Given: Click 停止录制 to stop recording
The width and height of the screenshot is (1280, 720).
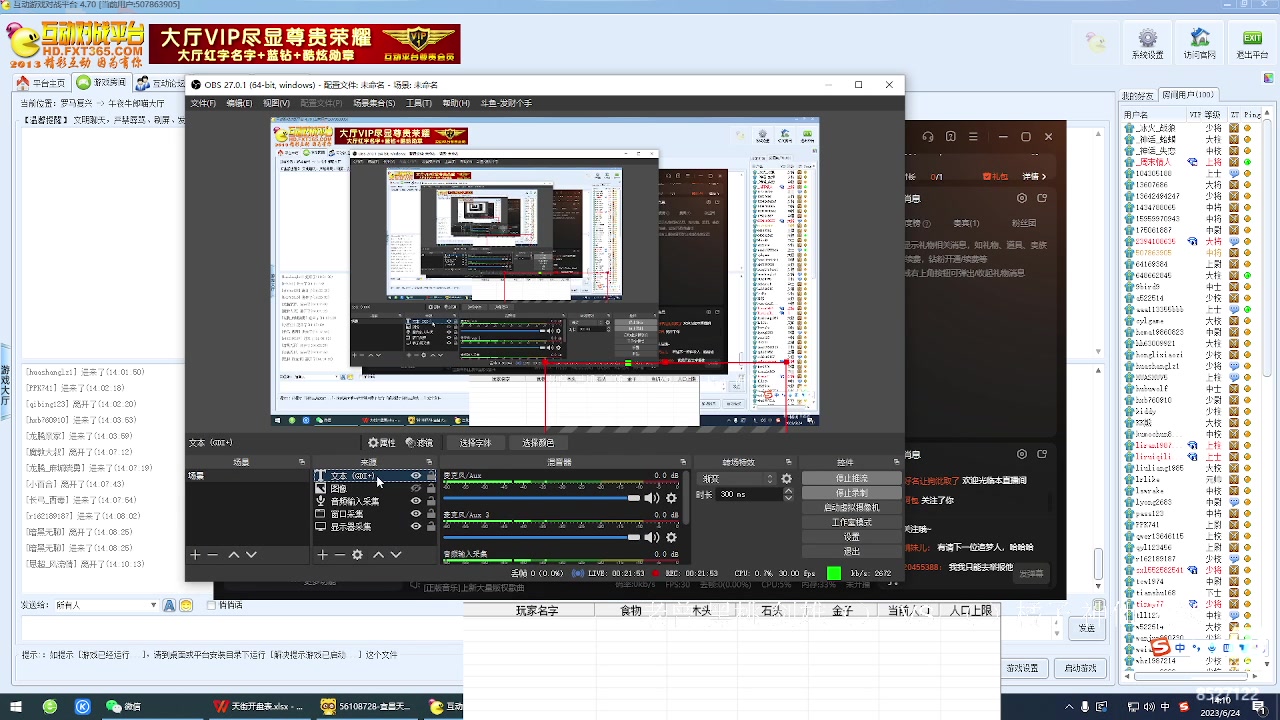Looking at the screenshot, I should point(852,493).
